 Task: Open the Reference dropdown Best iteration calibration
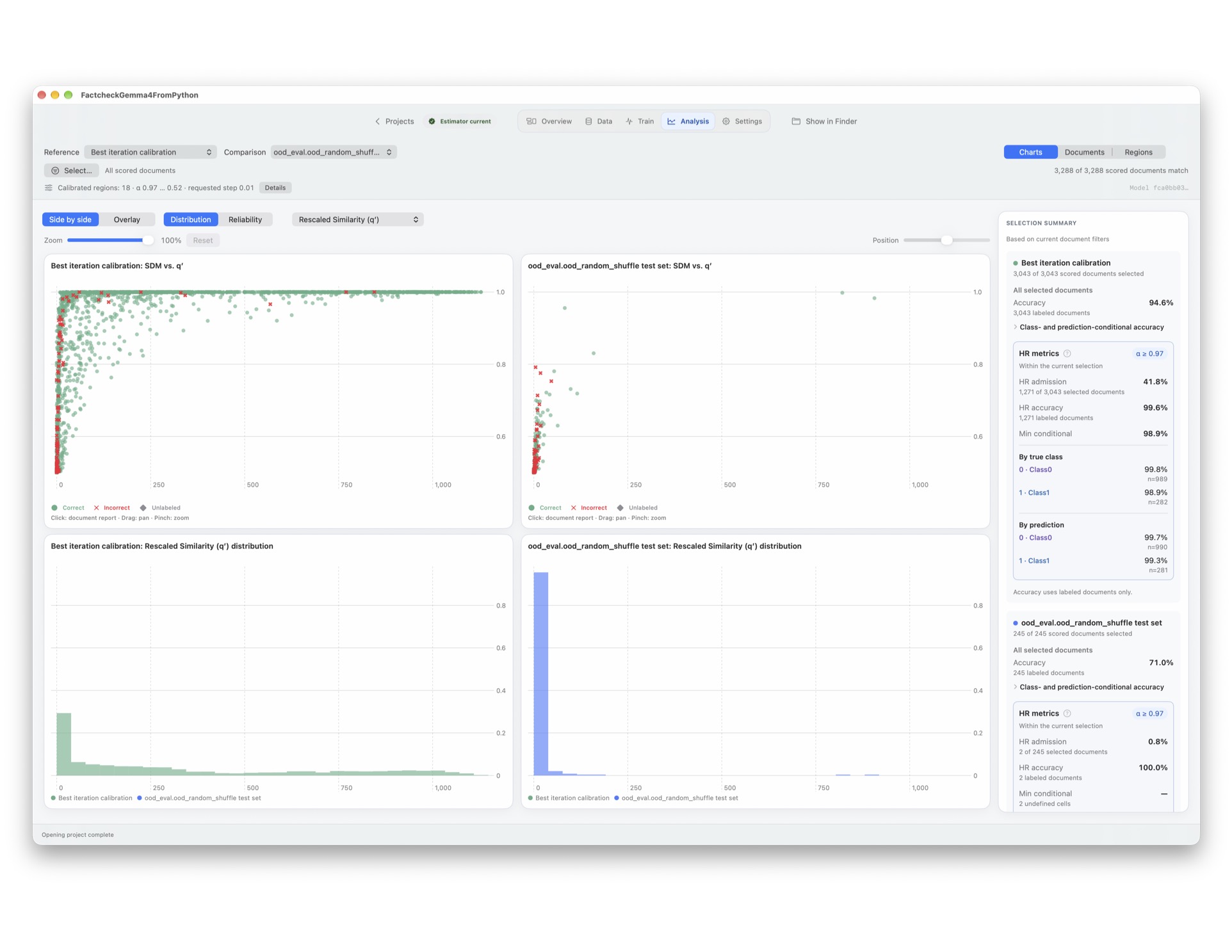(150, 152)
